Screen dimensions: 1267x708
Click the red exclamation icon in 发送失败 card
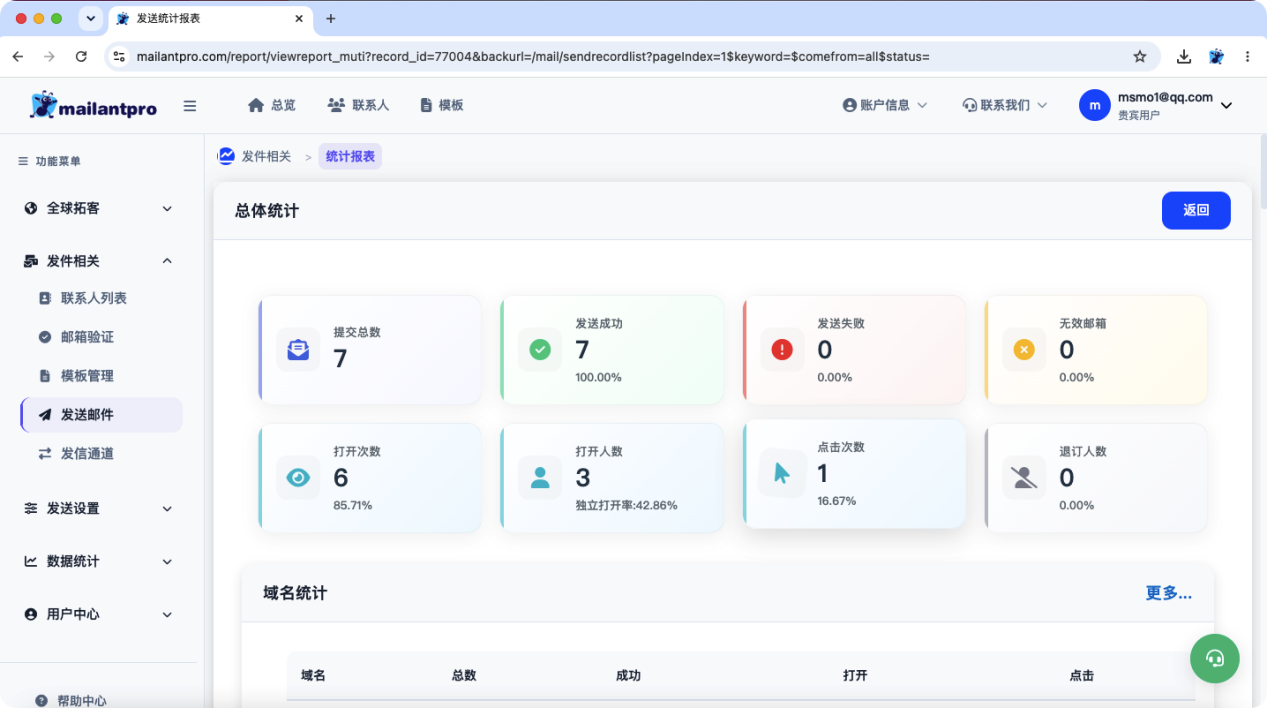[782, 350]
